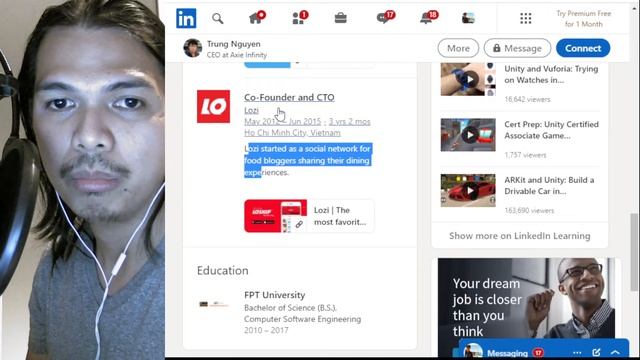Open the search magnifier icon
The width and height of the screenshot is (640, 360).
(x=218, y=18)
